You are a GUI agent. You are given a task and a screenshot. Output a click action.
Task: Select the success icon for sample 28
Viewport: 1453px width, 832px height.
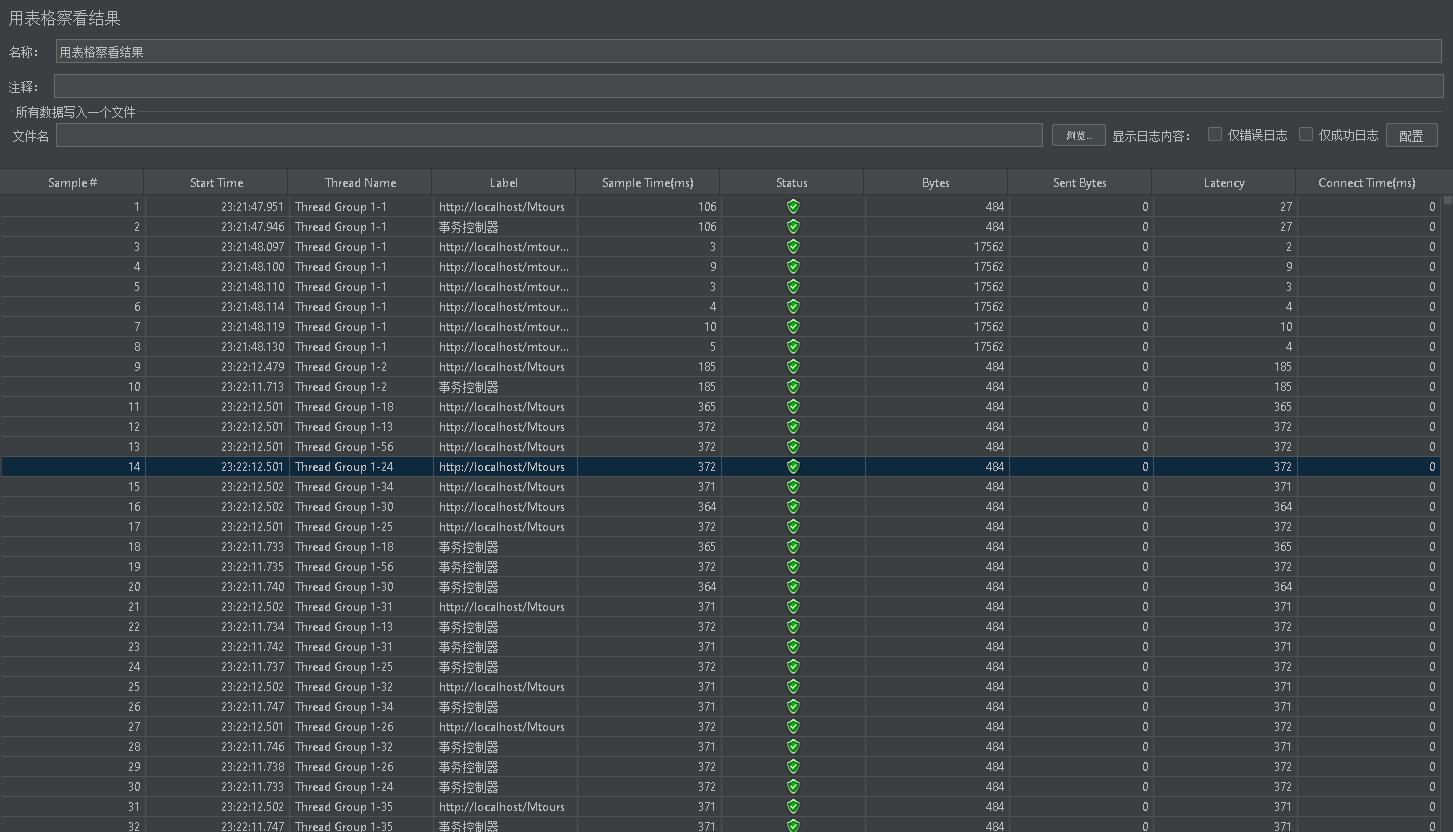tap(793, 747)
